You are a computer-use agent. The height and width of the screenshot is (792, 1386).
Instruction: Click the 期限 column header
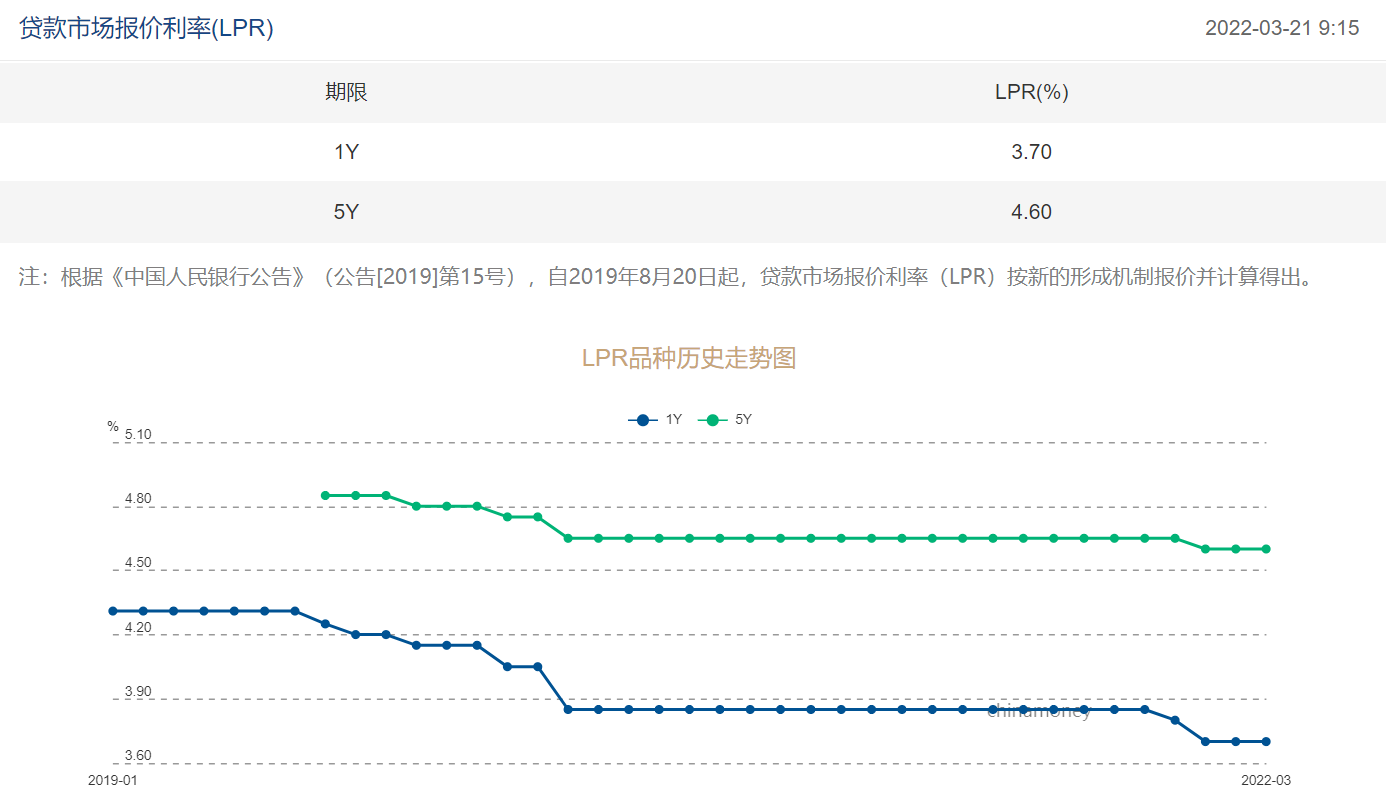pos(346,92)
